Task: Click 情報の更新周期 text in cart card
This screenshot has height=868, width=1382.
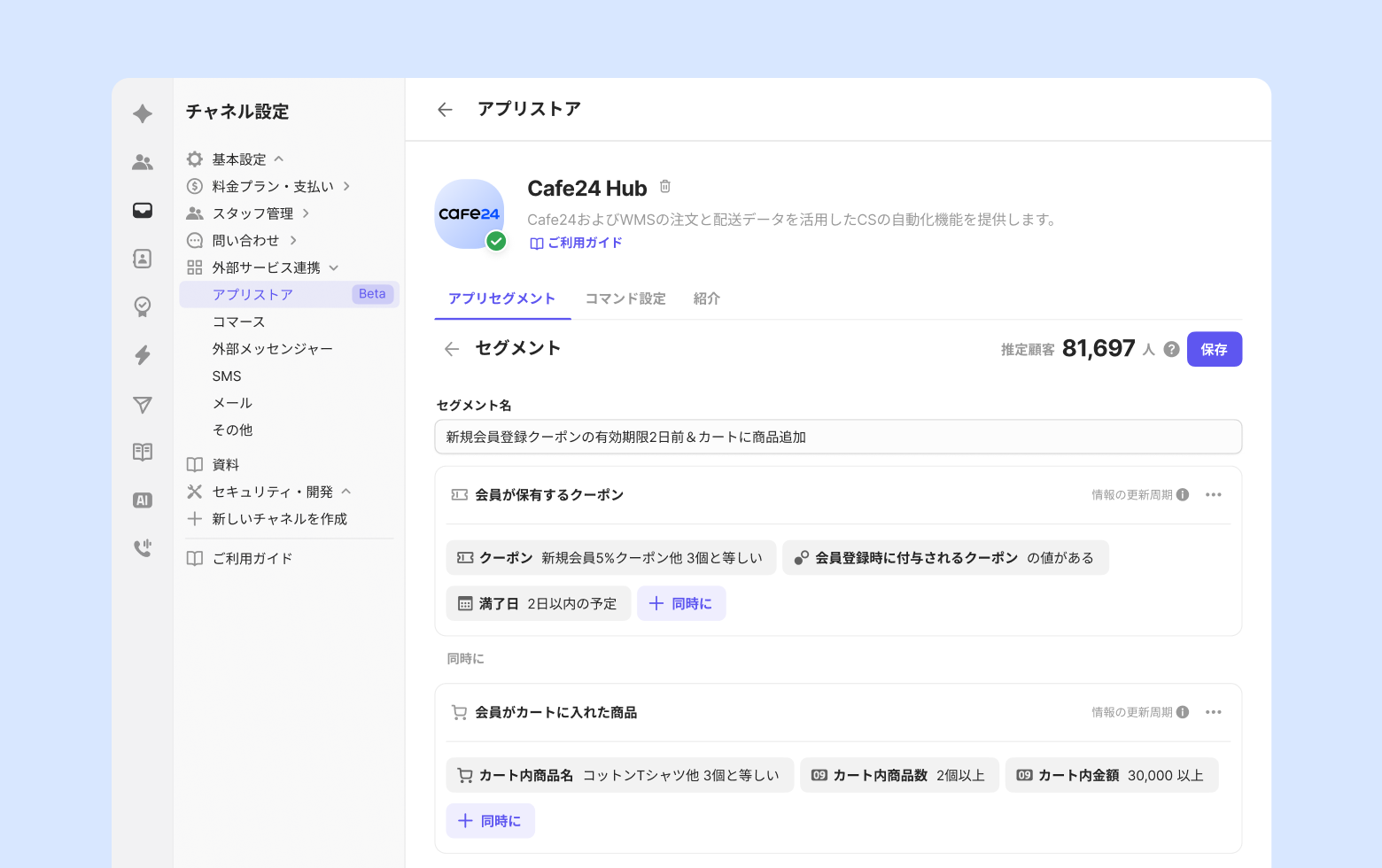Action: [x=1131, y=713]
